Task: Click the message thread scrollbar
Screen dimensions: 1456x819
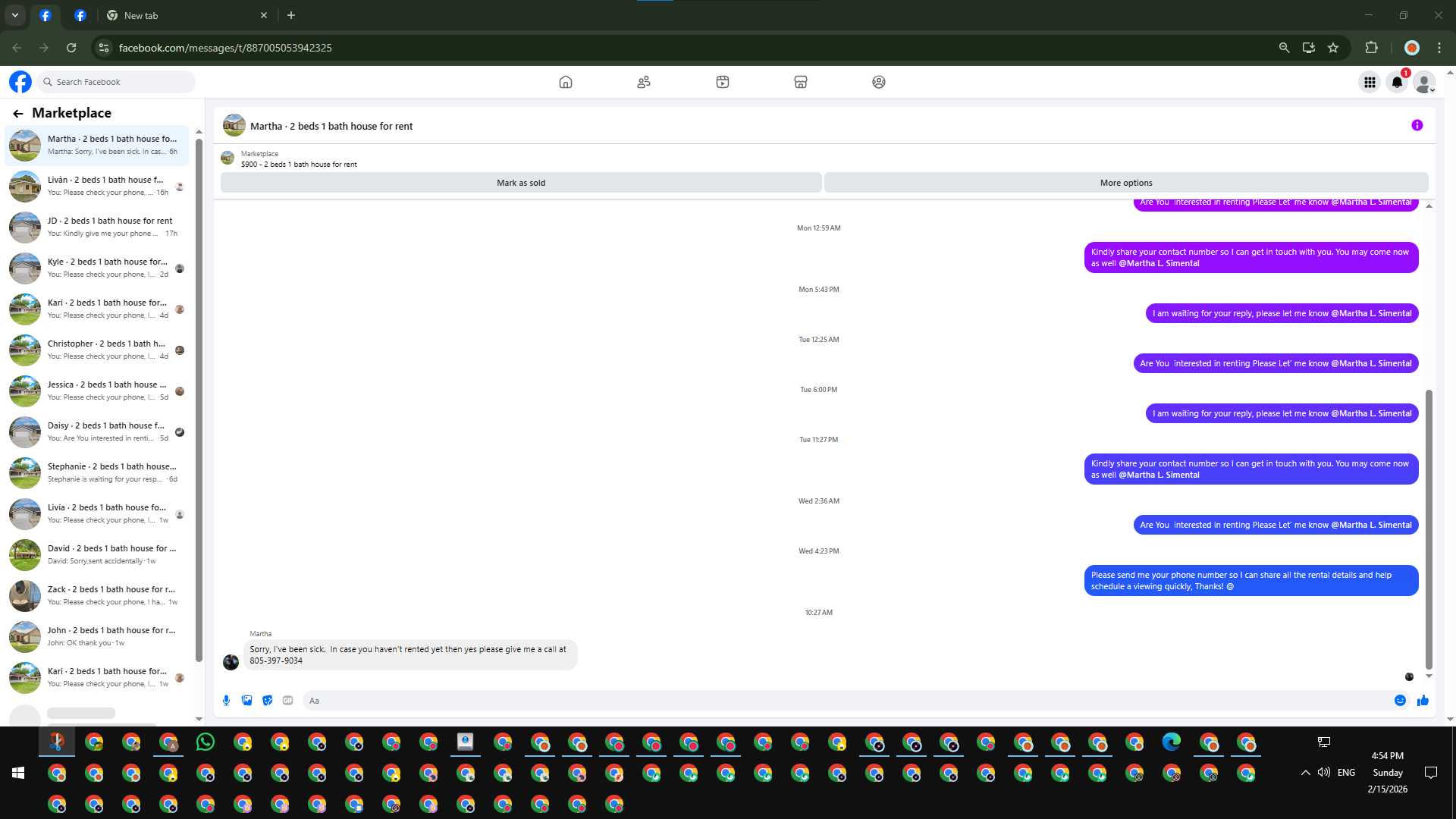Action: [1429, 529]
